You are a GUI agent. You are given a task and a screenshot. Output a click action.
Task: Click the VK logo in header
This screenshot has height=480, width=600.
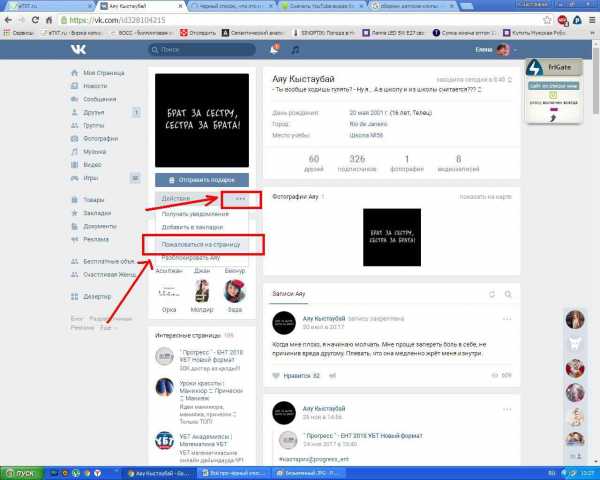(78, 49)
